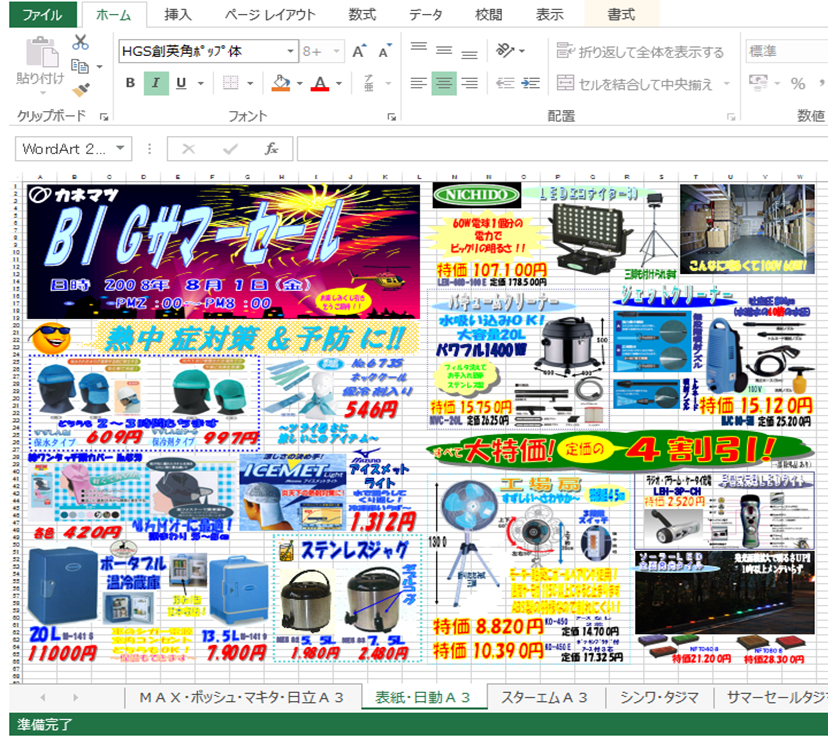Open the Font (フォント) group dialog launcher
This screenshot has height=744, width=828.
click(x=391, y=117)
